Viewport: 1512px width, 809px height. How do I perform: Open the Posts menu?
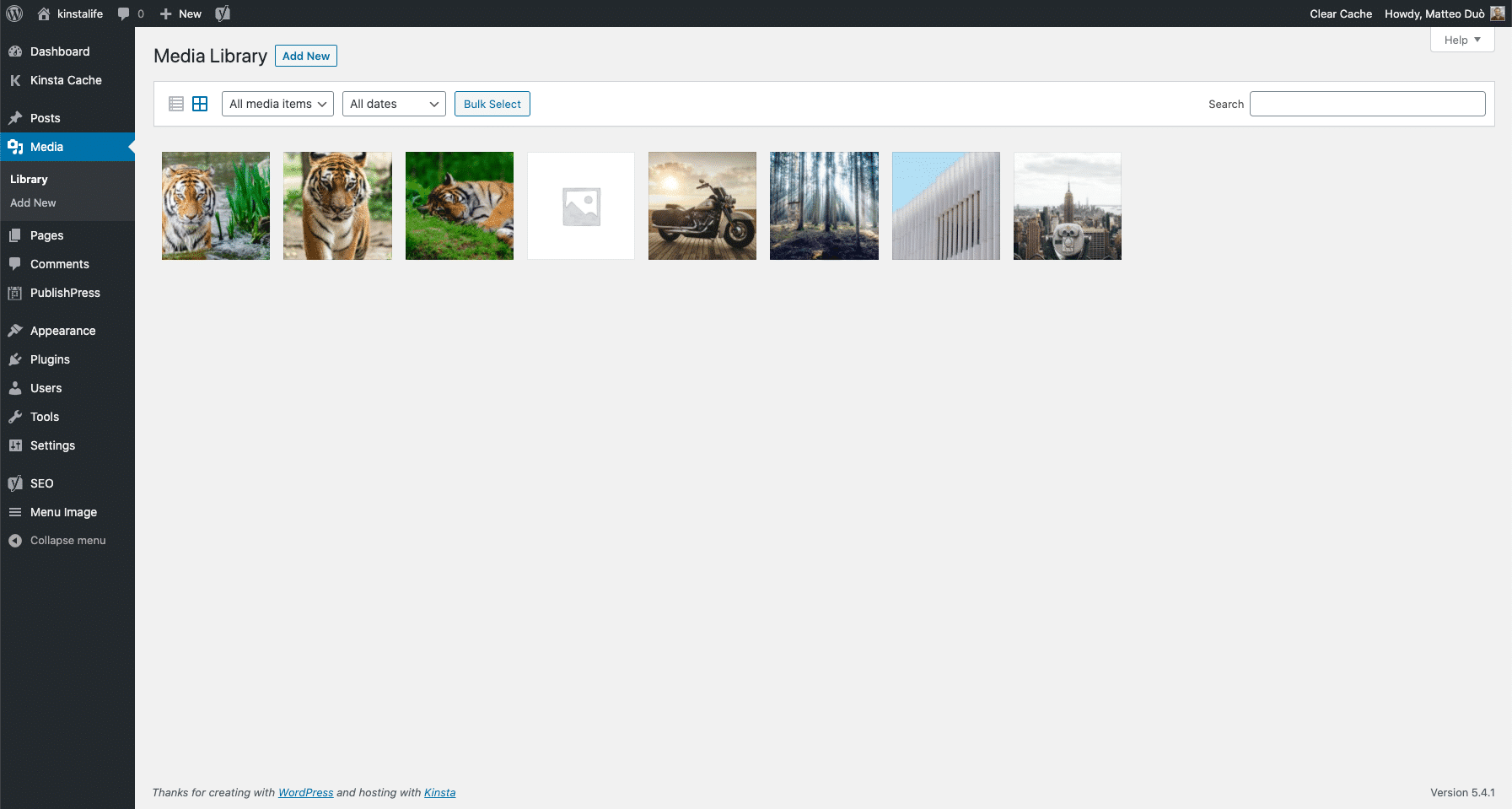(46, 117)
